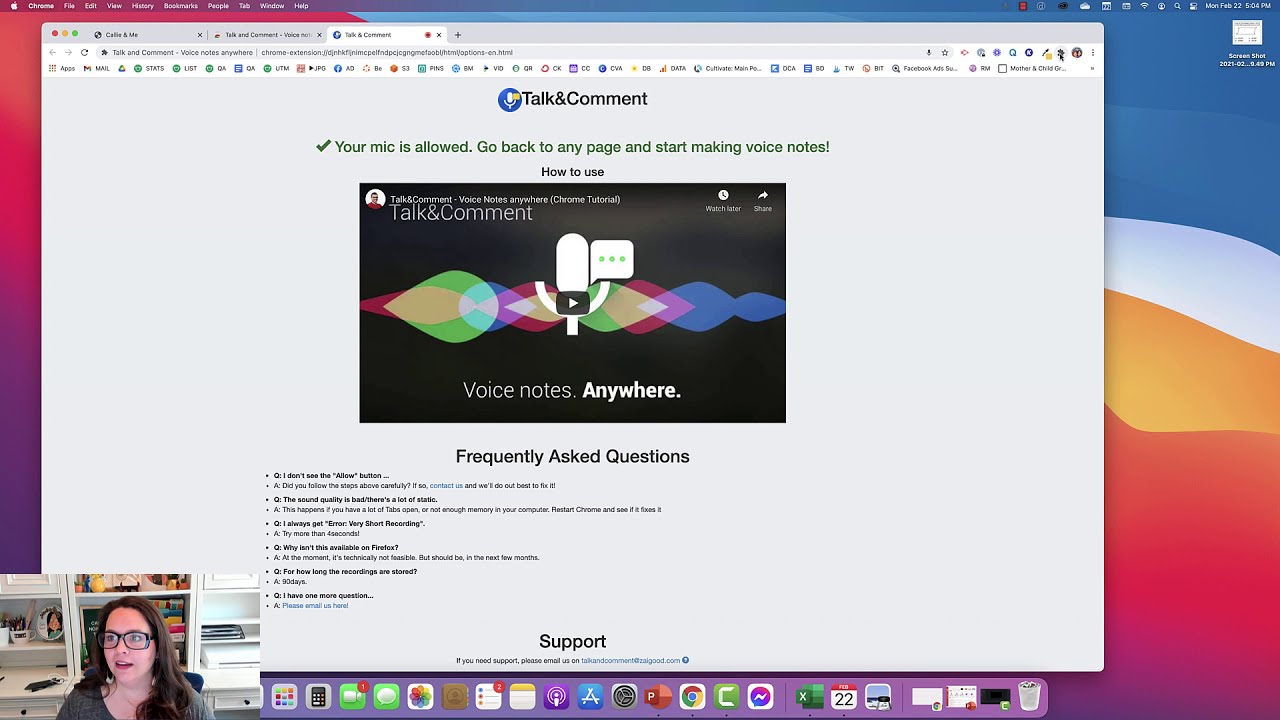Open the Facebook Ads Su... bookmark
This screenshot has height=720, width=1280.
[925, 69]
